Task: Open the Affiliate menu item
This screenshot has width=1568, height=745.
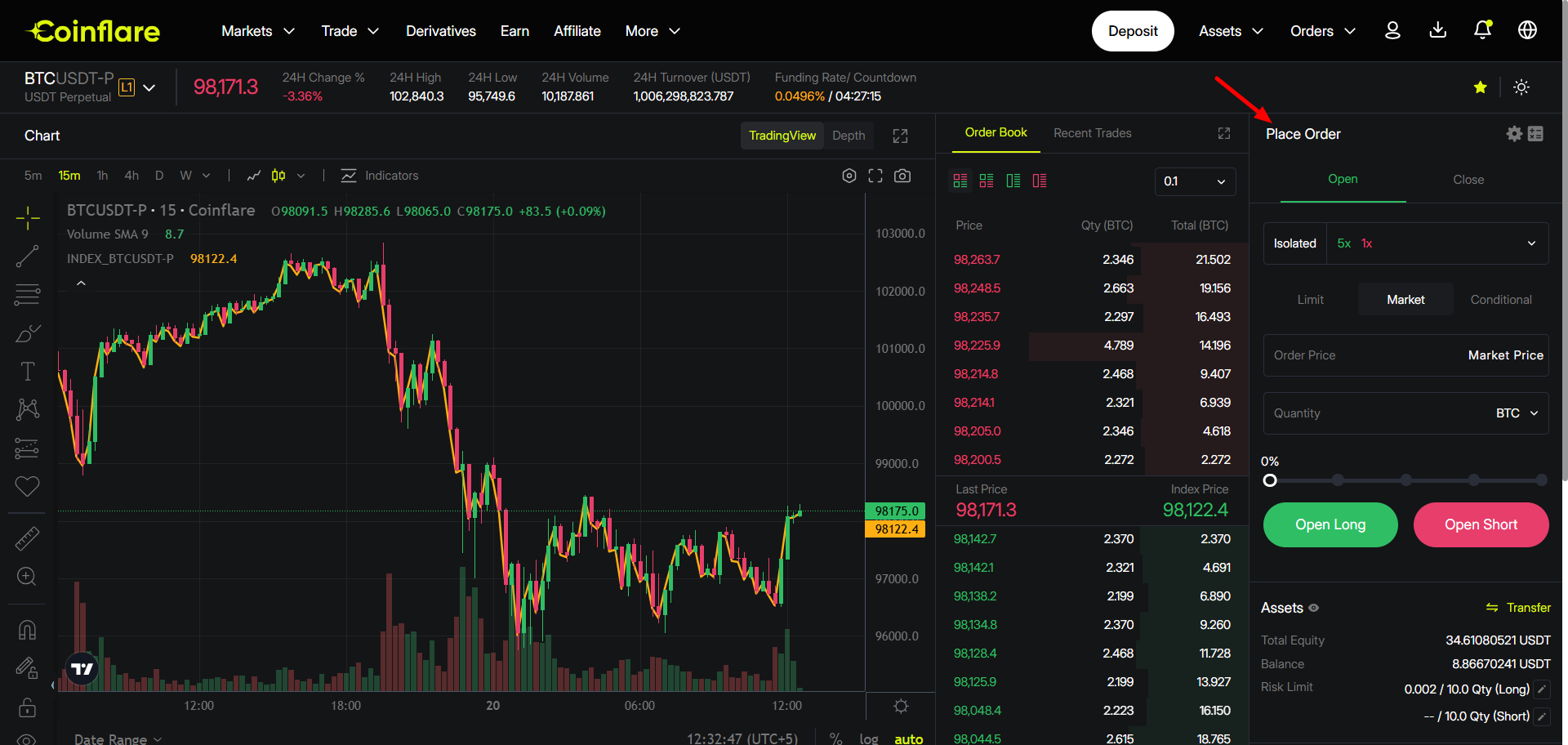Action: pos(577,31)
